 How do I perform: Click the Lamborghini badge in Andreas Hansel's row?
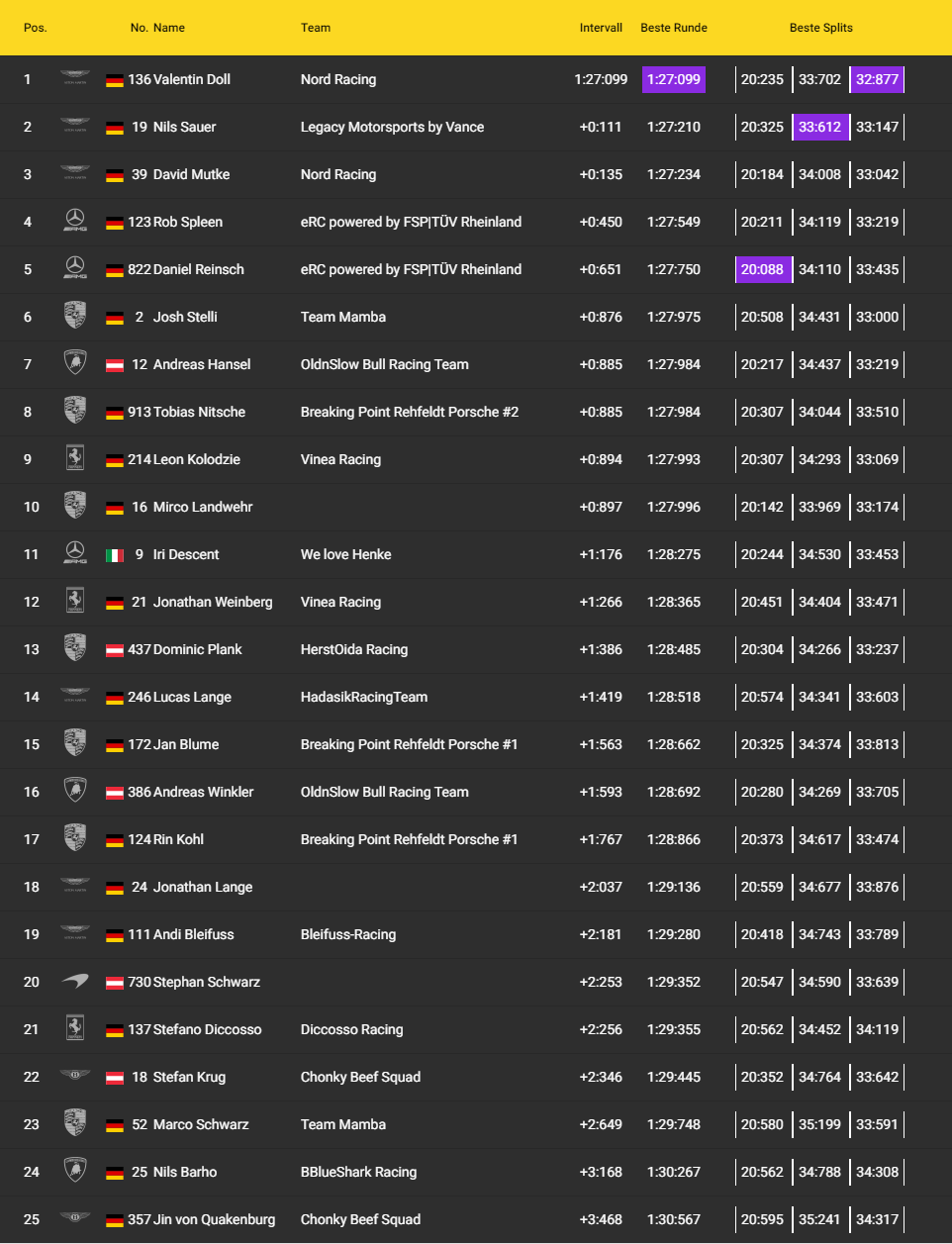pyautogui.click(x=75, y=363)
